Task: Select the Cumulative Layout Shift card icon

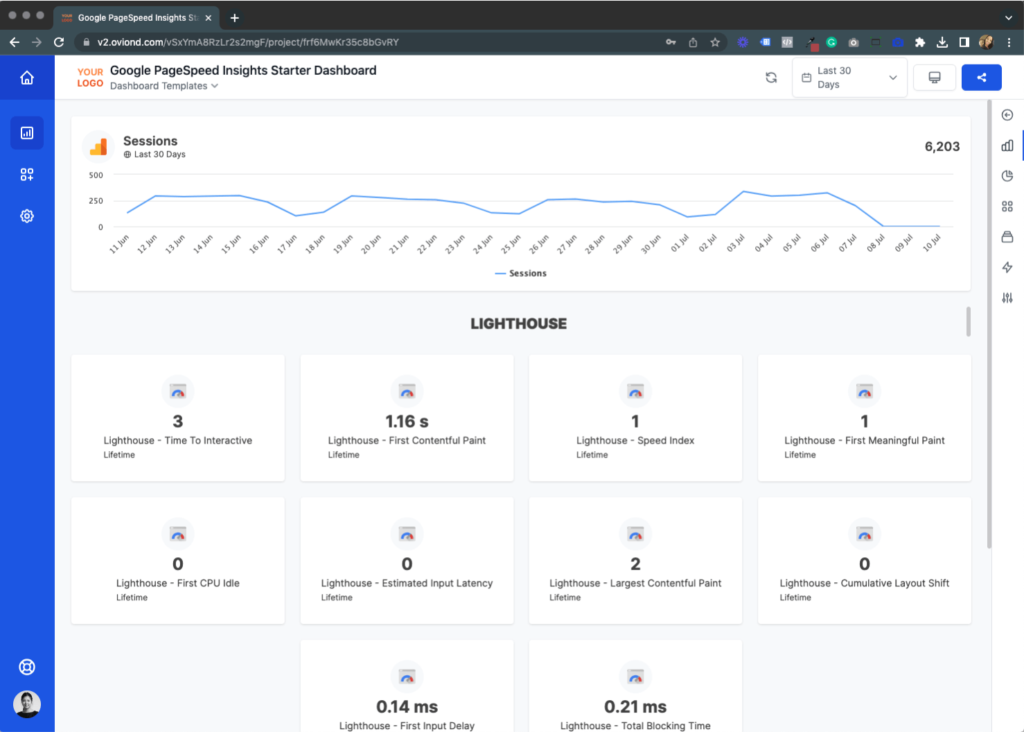Action: 865,533
